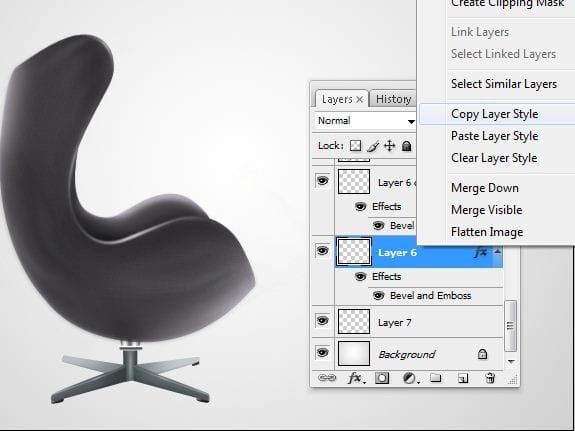Toggle Bevel eye under Layer 6 copy
575x431 pixels.
click(x=378, y=225)
